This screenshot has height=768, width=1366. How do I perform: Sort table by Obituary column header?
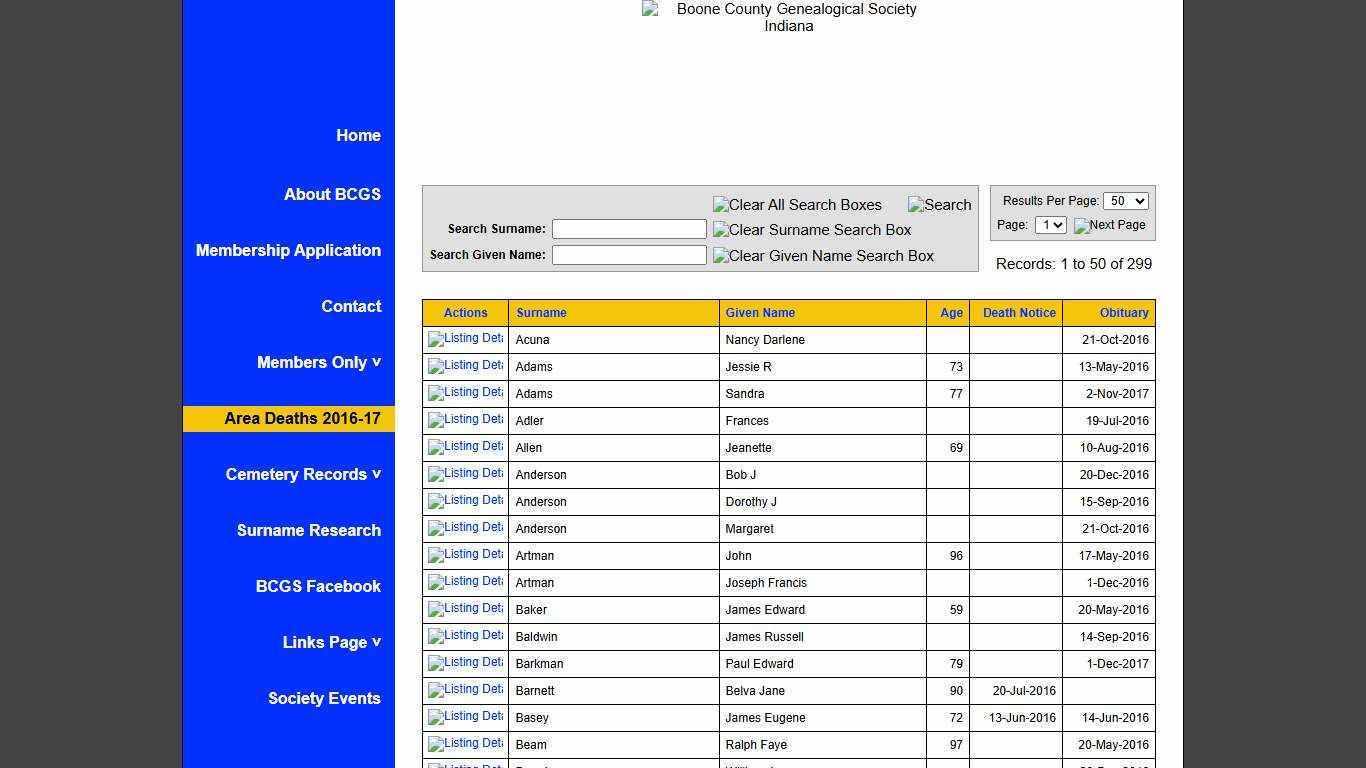[1123, 313]
